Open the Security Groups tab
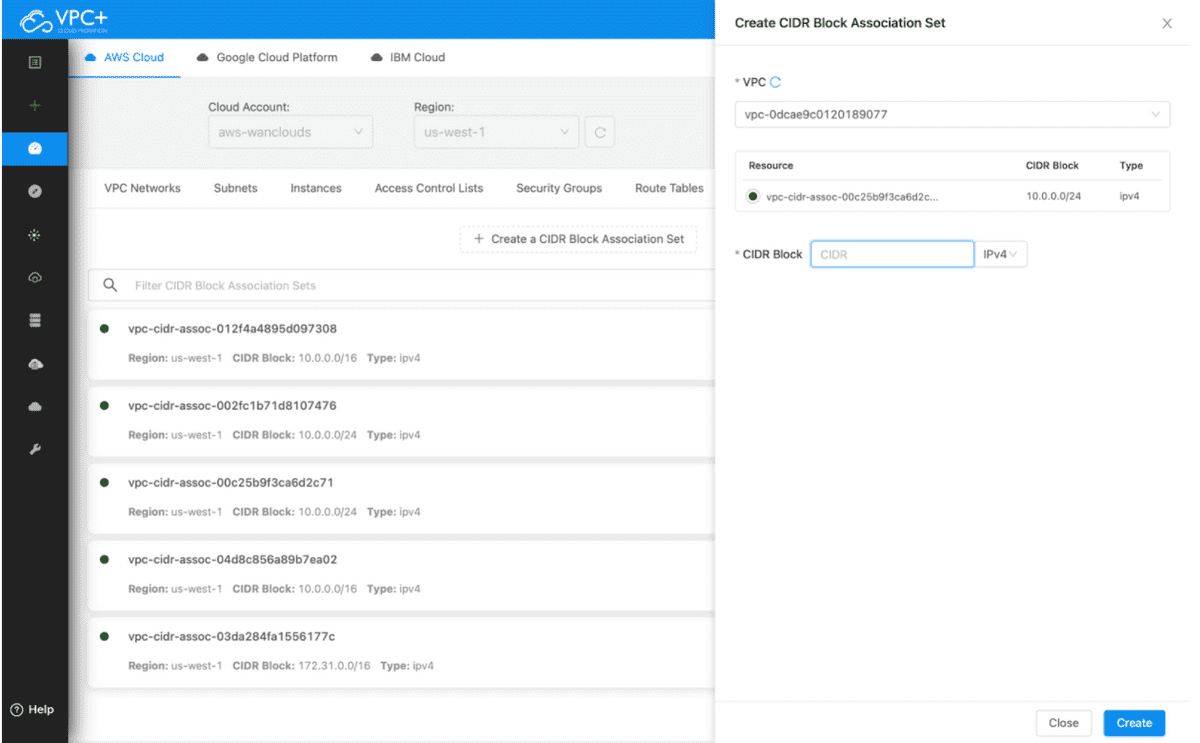The width and height of the screenshot is (1200, 743). (559, 188)
